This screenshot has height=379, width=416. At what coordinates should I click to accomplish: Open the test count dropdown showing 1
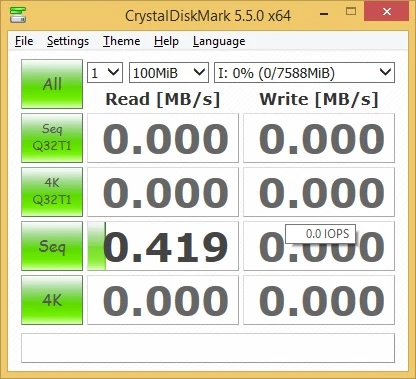(x=105, y=73)
